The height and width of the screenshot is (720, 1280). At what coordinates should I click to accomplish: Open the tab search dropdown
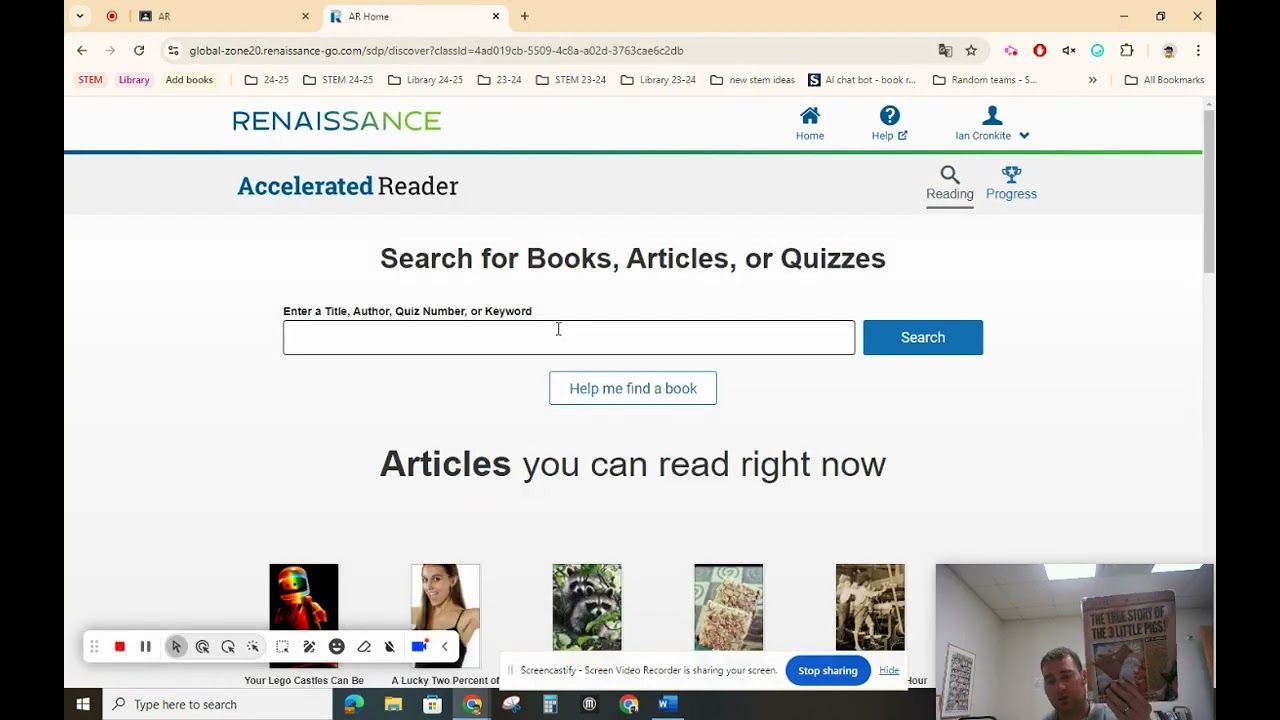[80, 16]
